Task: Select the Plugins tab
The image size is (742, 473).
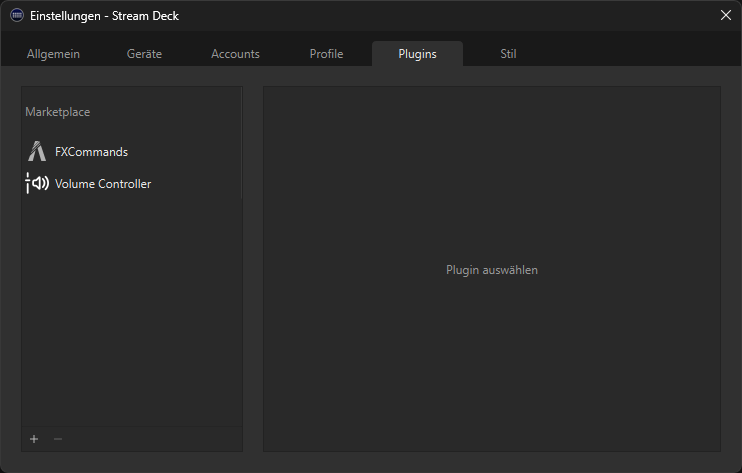Action: pyautogui.click(x=417, y=54)
